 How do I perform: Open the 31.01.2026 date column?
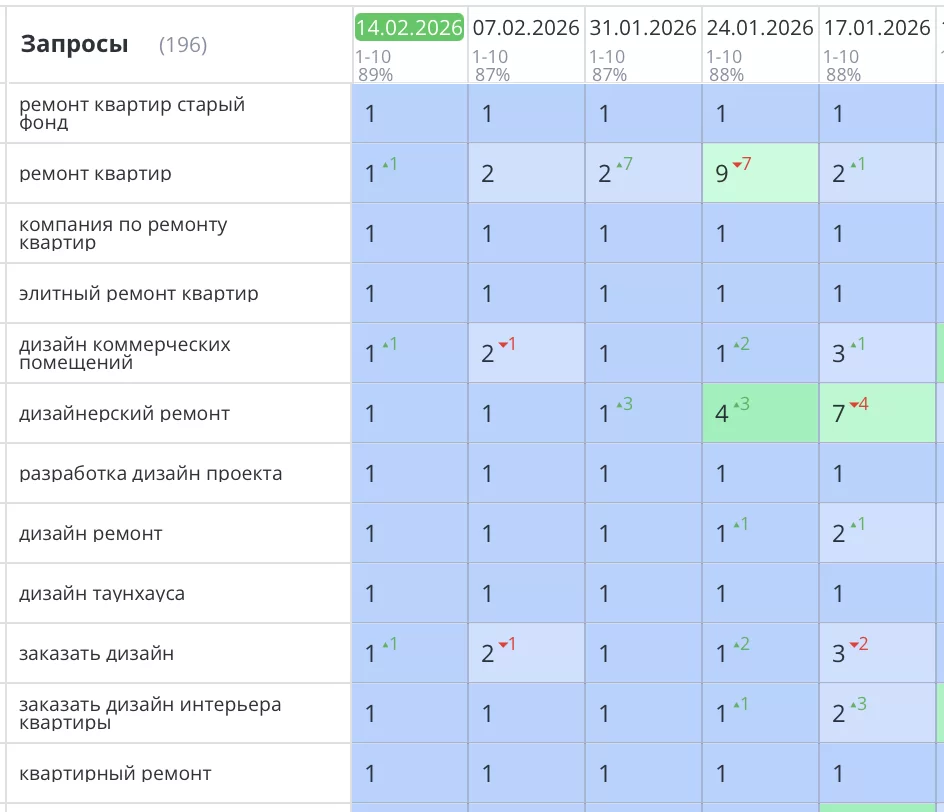tap(643, 28)
